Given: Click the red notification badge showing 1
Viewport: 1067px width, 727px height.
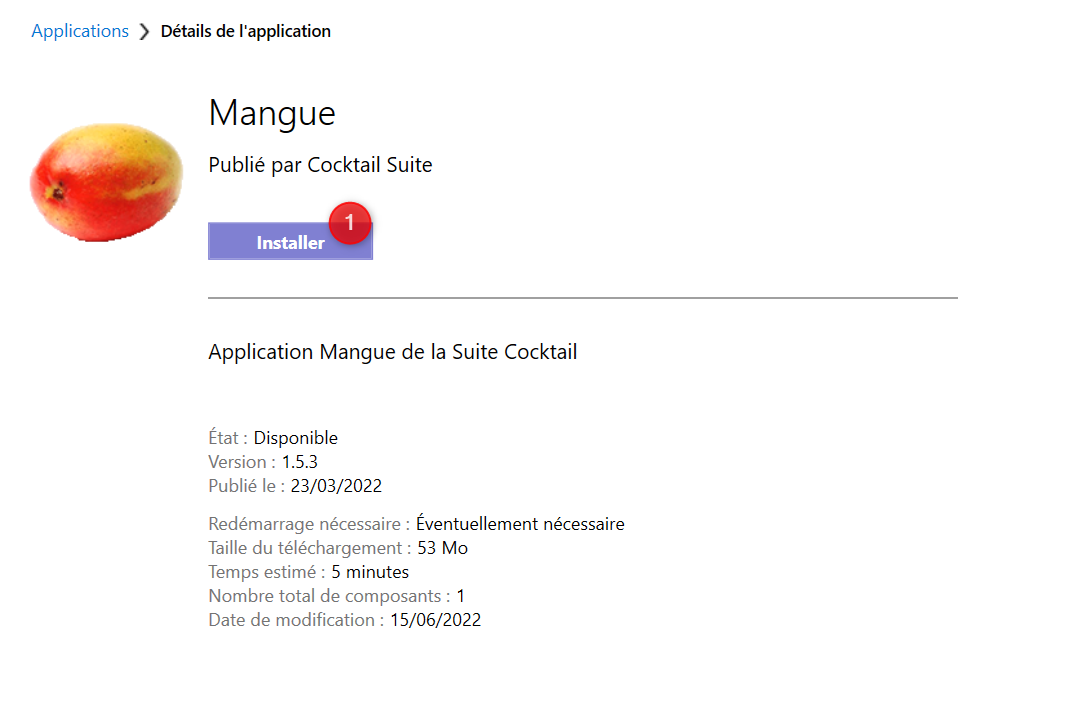Looking at the screenshot, I should [x=350, y=223].
